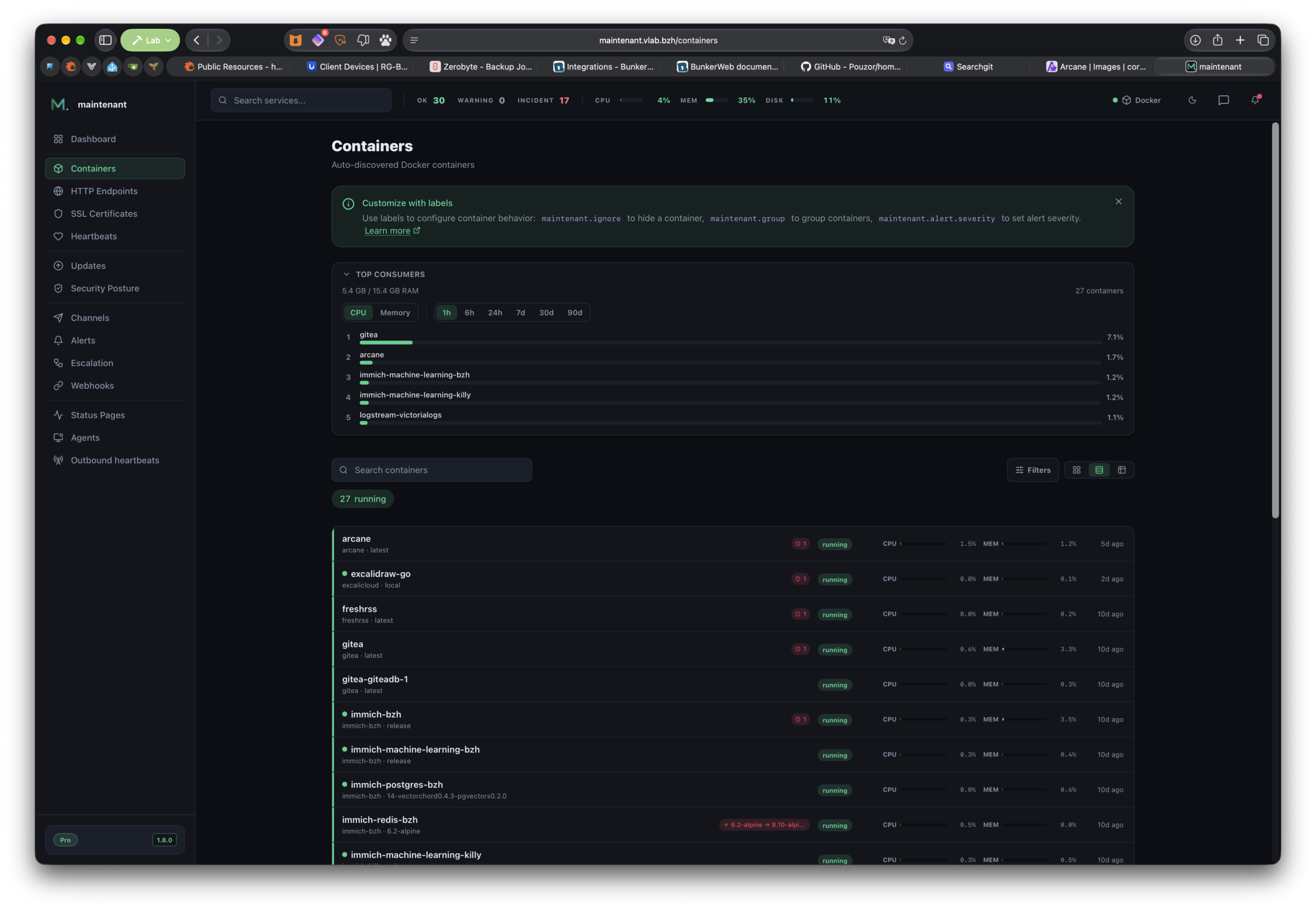Image resolution: width=1316 pixels, height=911 pixels.
Task: Open the Dashboard page in the sidebar
Action: [x=115, y=139]
